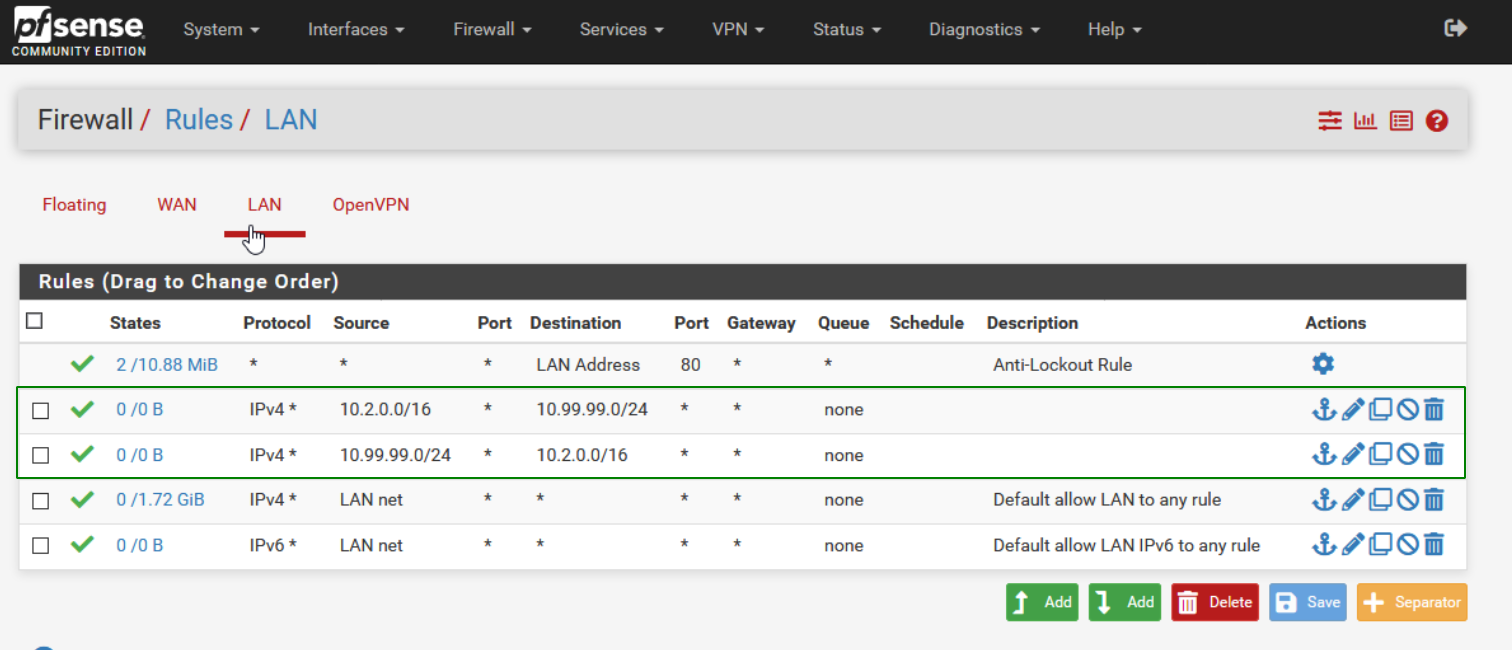Click the red Delete button

(x=1215, y=602)
